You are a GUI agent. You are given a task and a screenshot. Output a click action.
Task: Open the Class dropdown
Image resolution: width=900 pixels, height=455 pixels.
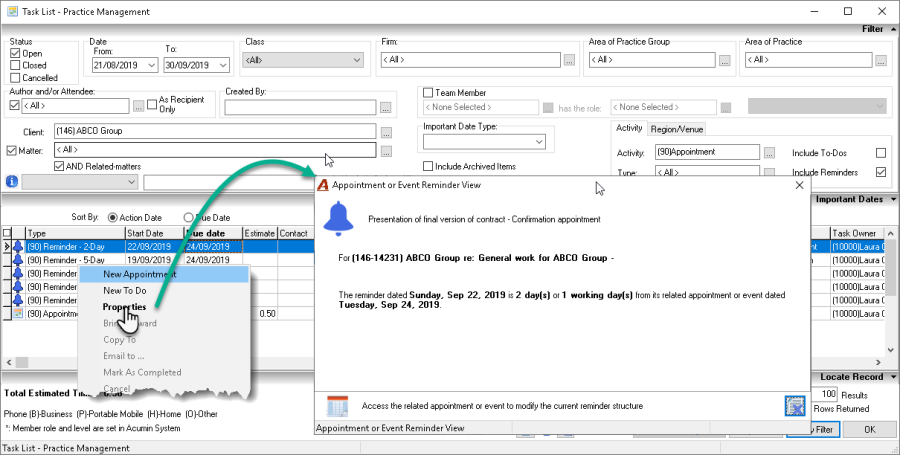(x=356, y=60)
